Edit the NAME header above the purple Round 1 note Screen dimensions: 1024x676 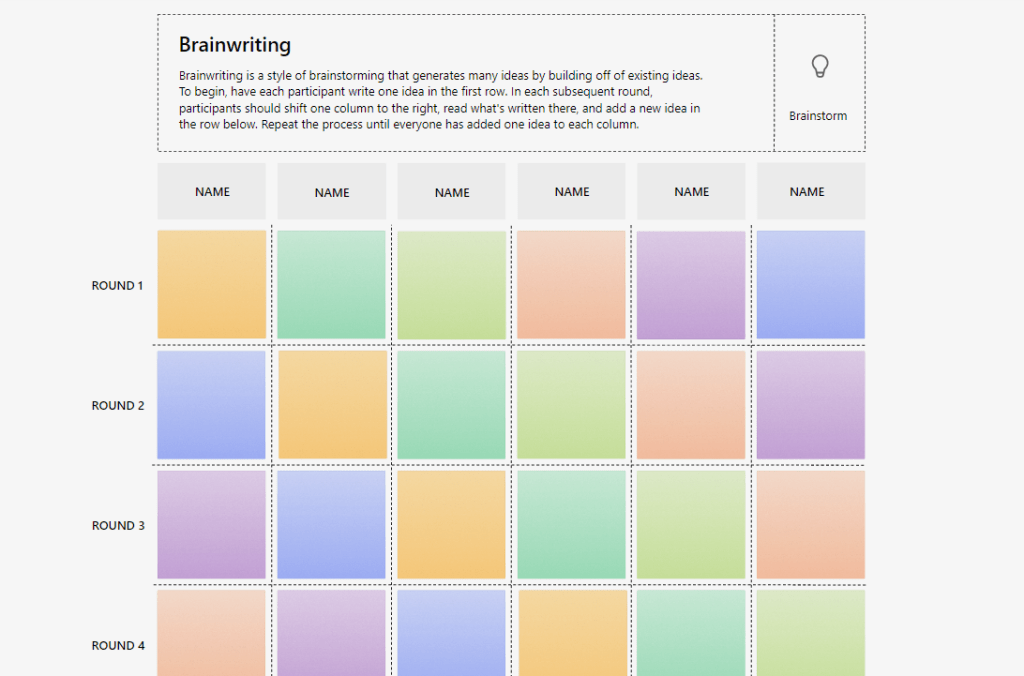pyautogui.click(x=691, y=192)
